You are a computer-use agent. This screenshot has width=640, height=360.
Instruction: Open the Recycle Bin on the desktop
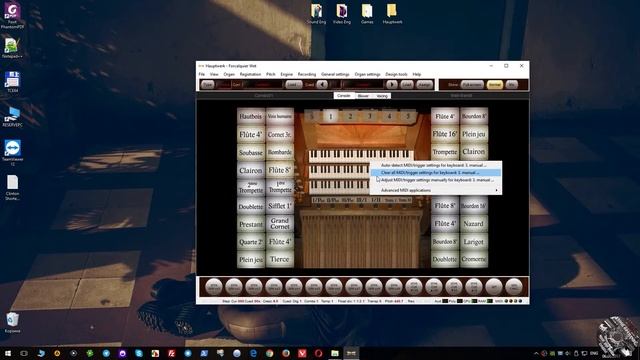click(x=12, y=323)
